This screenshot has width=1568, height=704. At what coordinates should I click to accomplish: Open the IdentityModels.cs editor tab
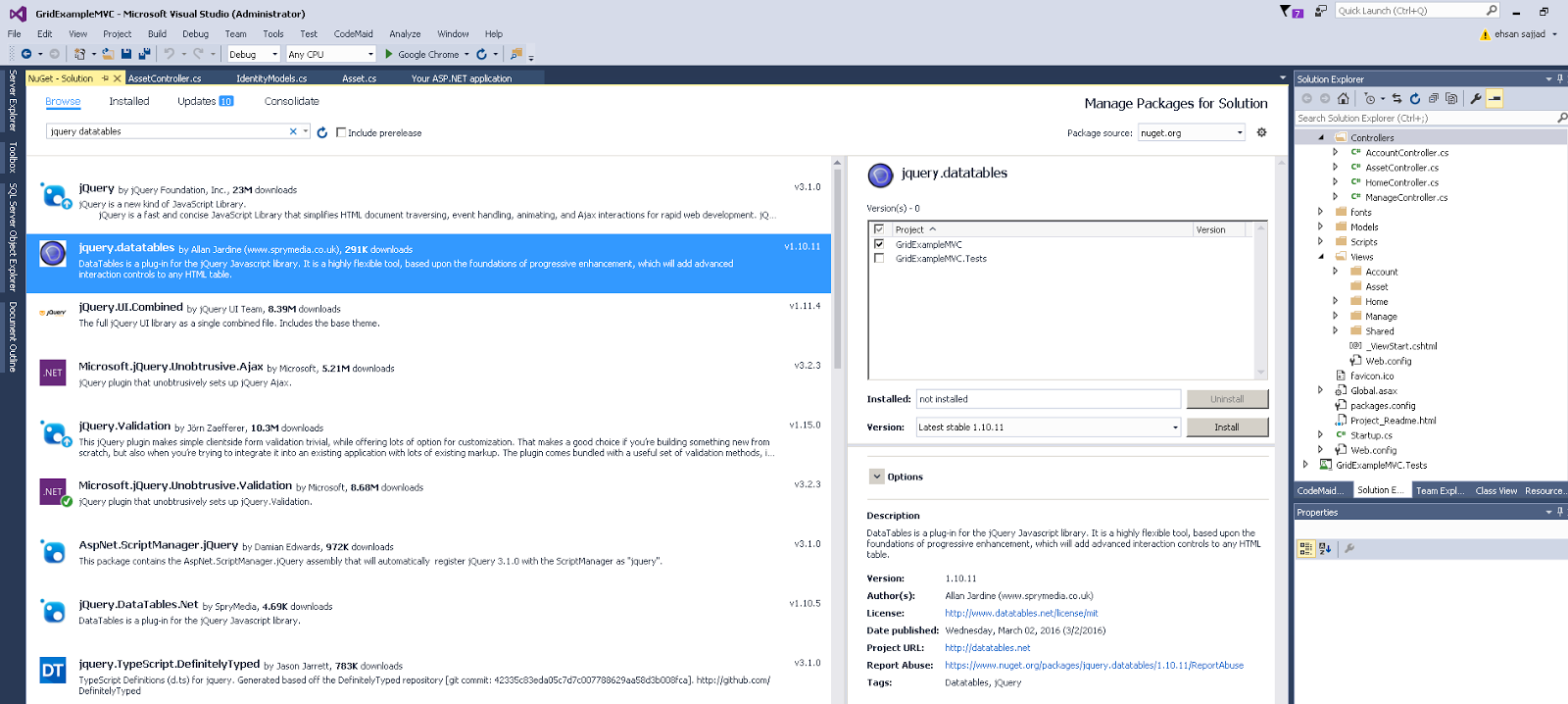(x=271, y=78)
